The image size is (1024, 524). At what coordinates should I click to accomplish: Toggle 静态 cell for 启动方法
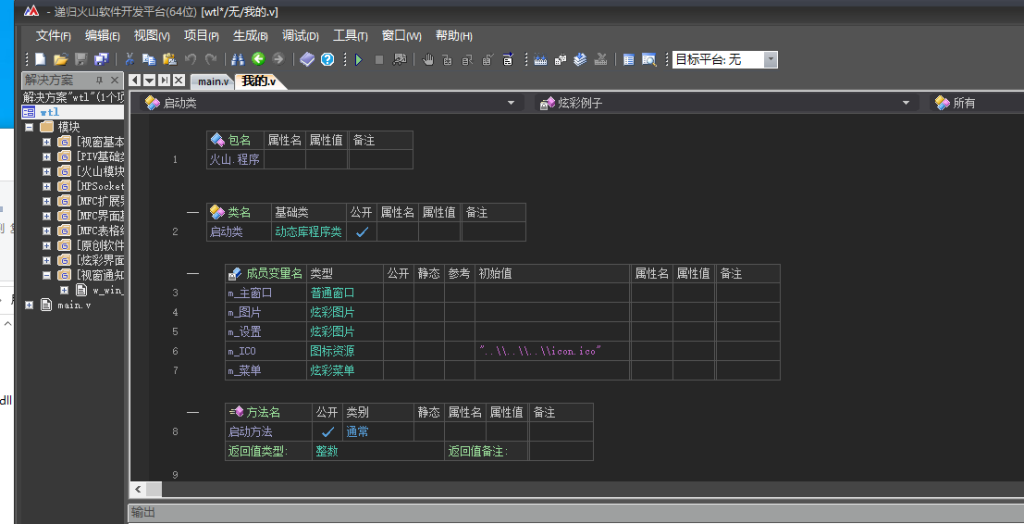tap(429, 431)
